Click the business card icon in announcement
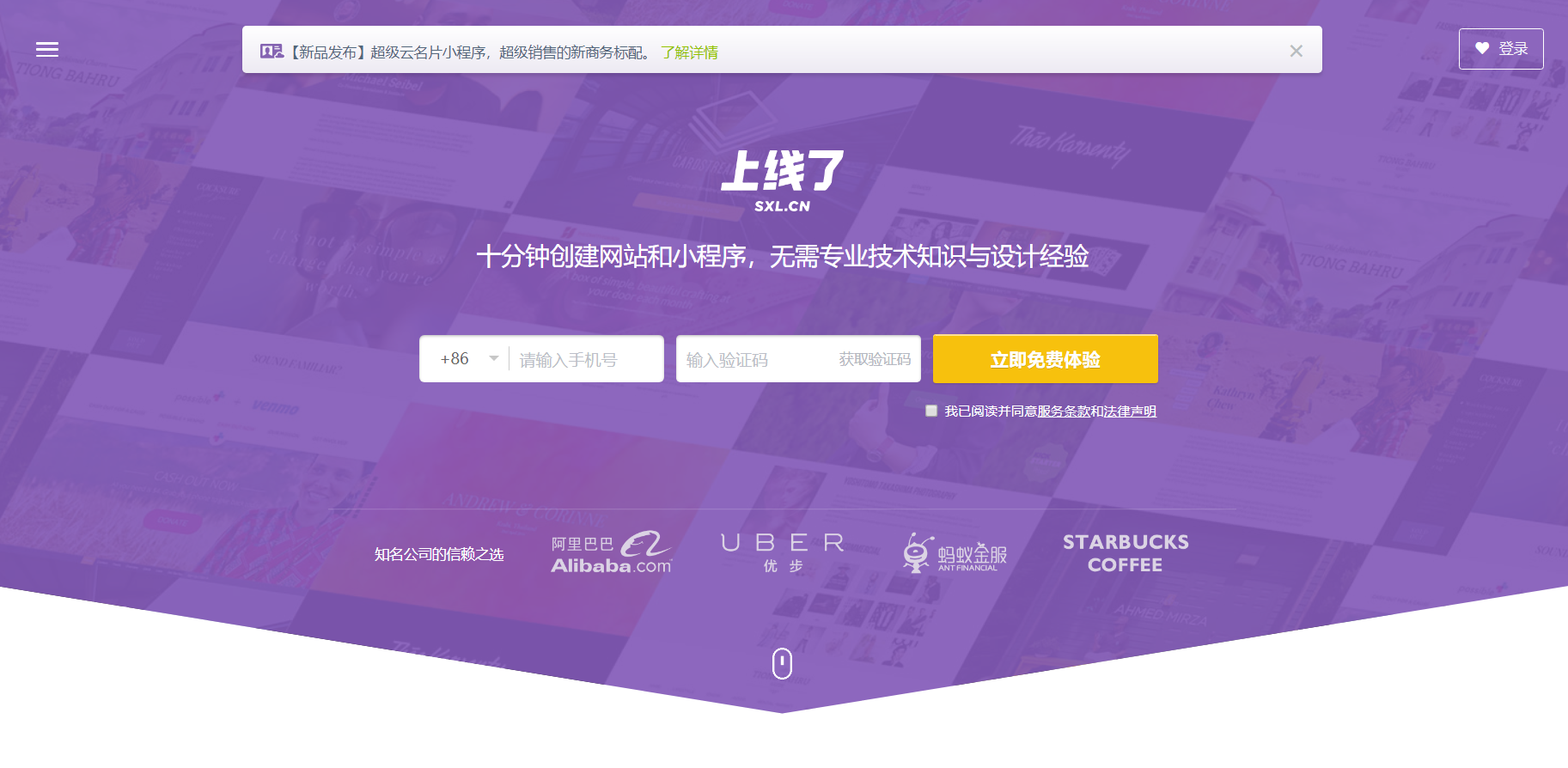Image resolution: width=1568 pixels, height=768 pixels. (x=272, y=52)
